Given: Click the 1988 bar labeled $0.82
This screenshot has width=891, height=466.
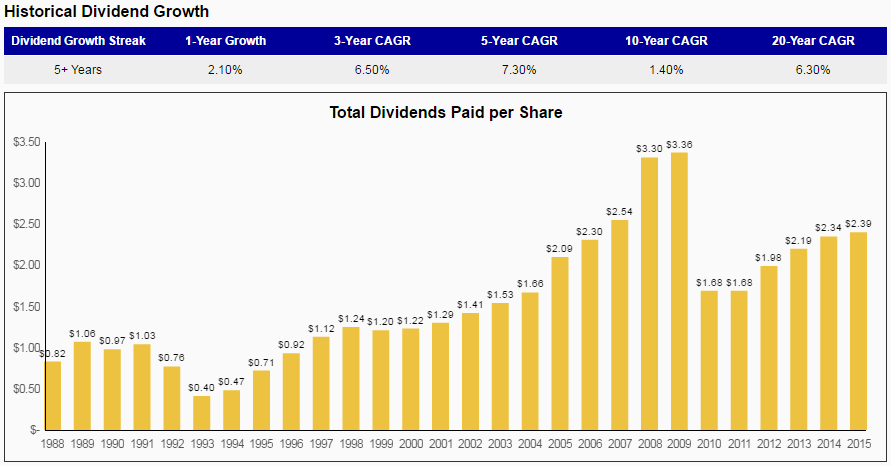Looking at the screenshot, I should [53, 395].
